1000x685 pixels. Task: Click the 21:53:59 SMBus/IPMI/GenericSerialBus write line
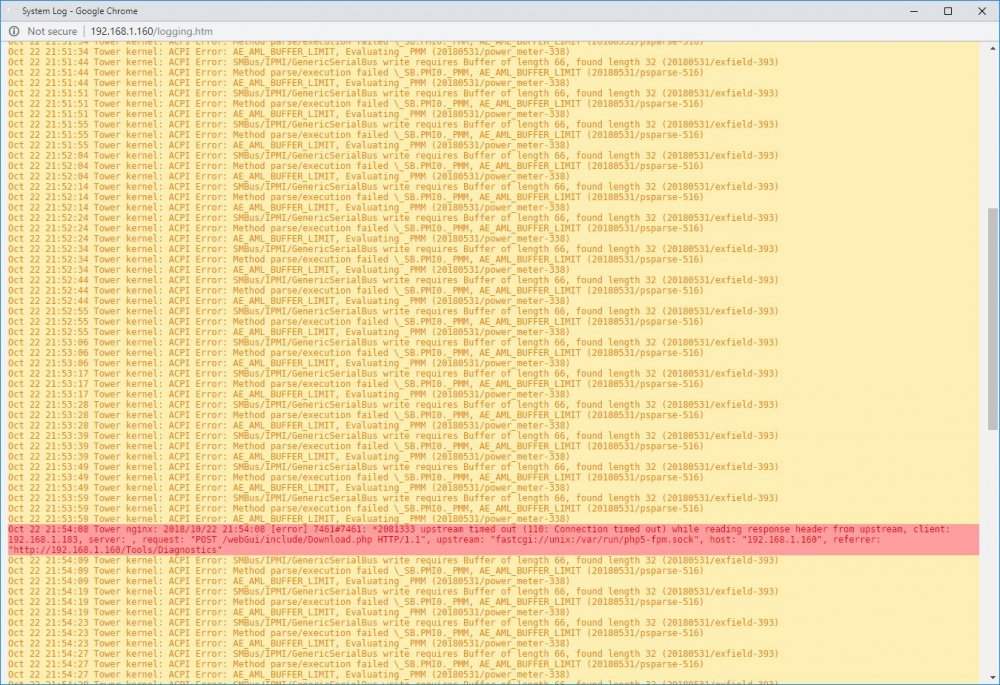tap(393, 498)
